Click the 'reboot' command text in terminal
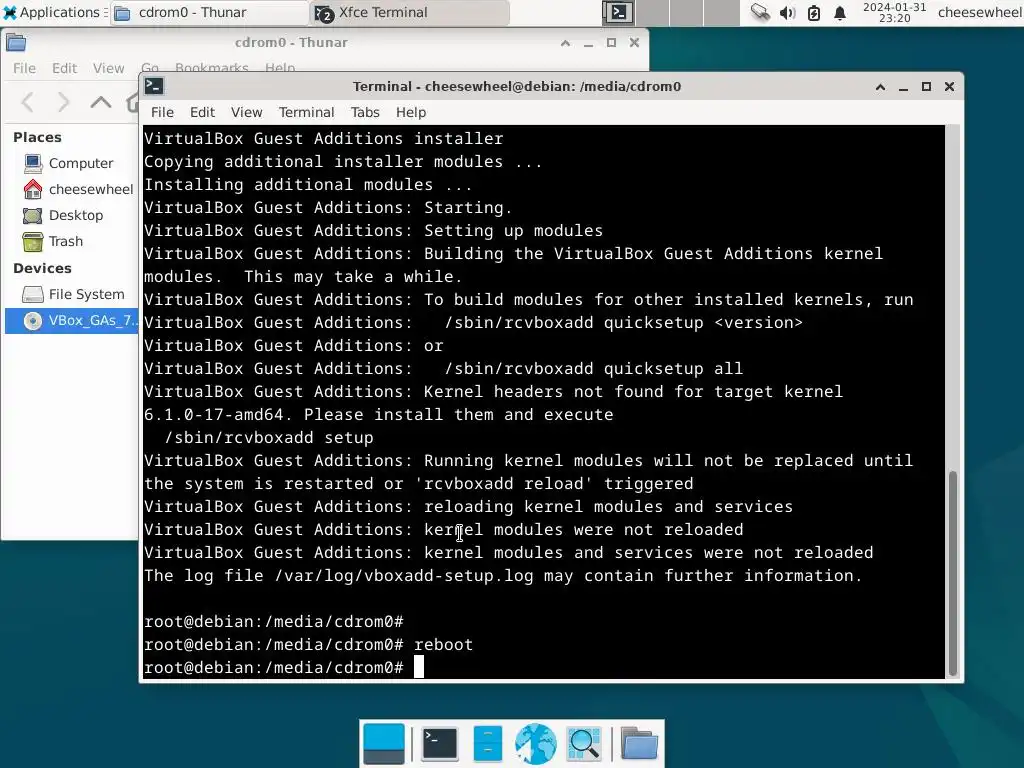The width and height of the screenshot is (1024, 768). tap(443, 645)
